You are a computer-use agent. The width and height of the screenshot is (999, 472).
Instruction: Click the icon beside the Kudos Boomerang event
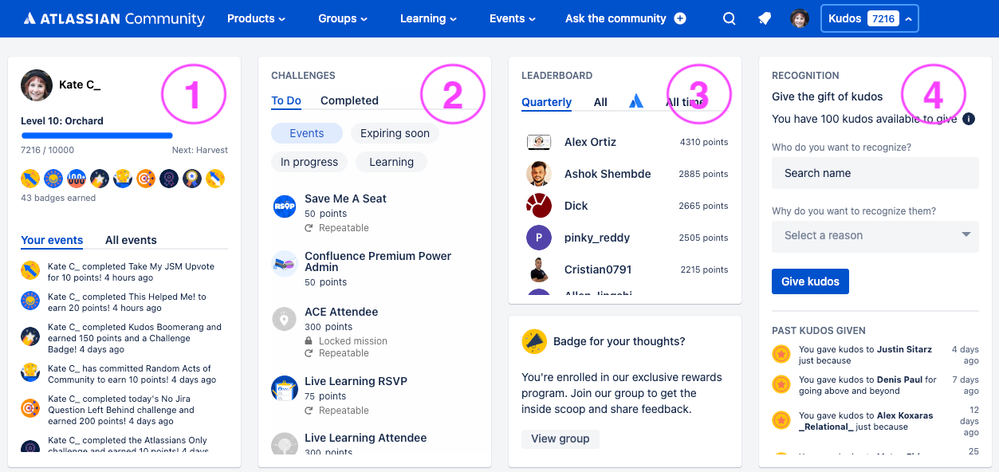pos(31,336)
